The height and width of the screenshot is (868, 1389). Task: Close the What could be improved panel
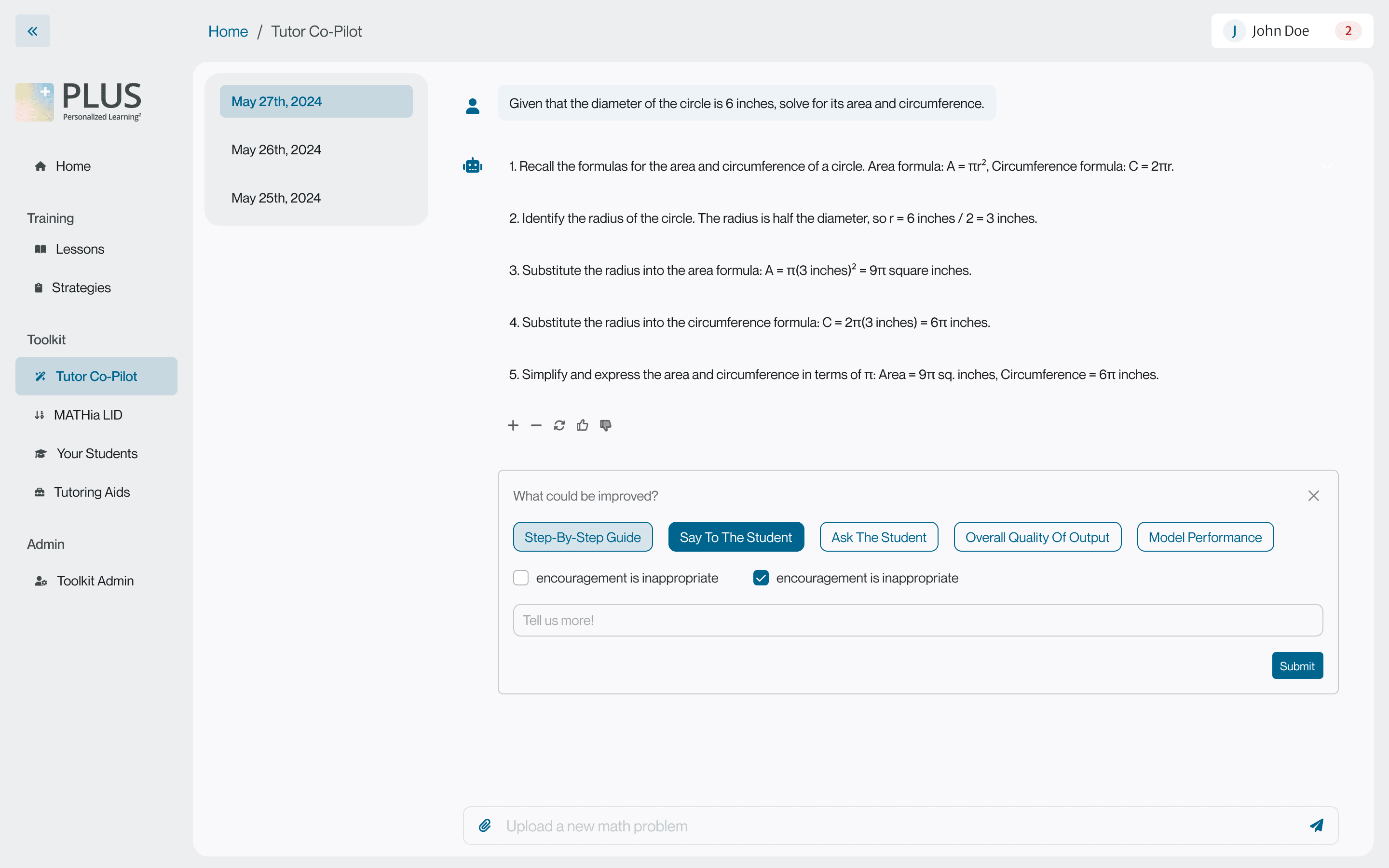(x=1313, y=495)
